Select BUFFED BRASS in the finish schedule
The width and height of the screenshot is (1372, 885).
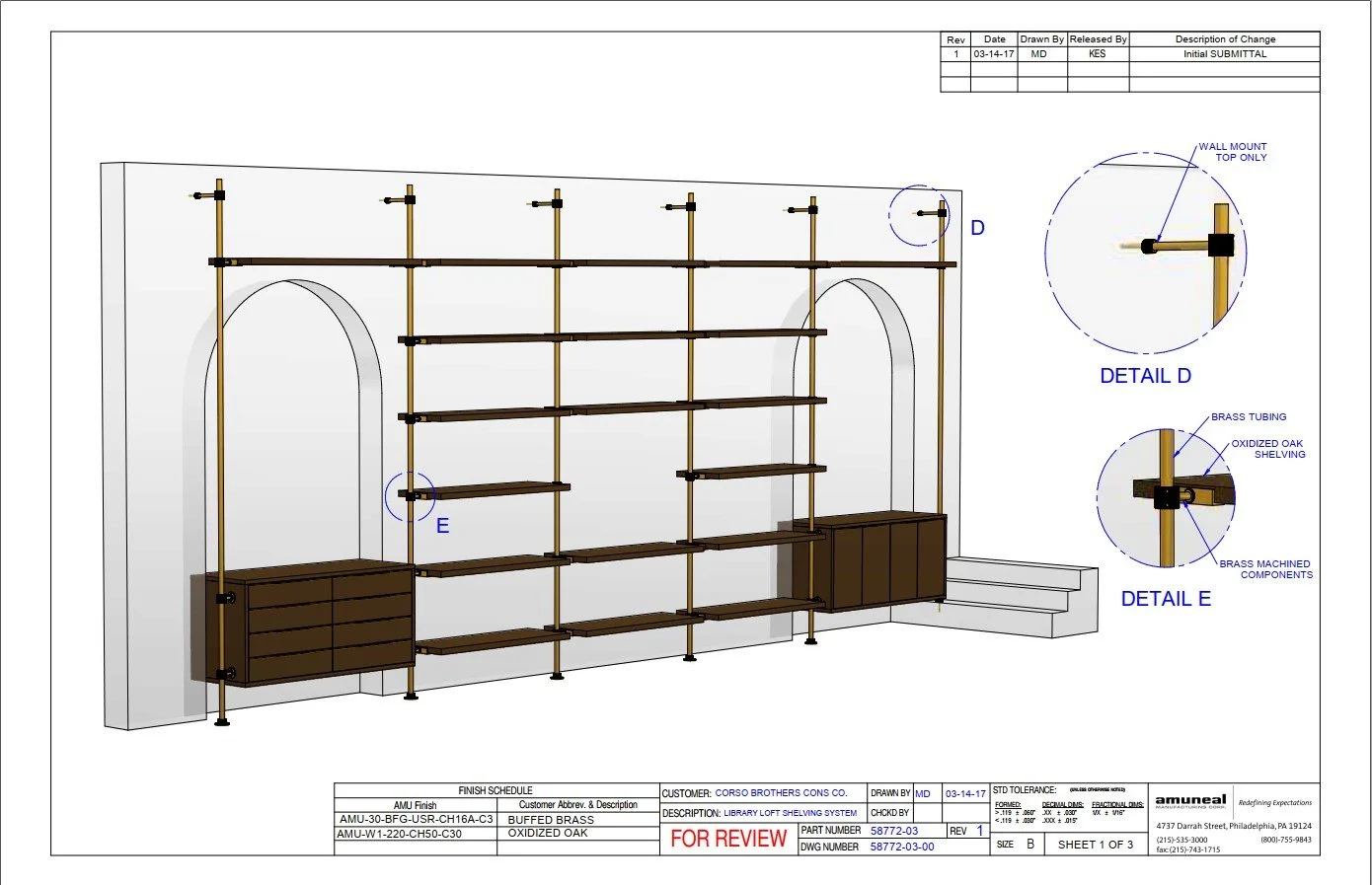coord(551,820)
